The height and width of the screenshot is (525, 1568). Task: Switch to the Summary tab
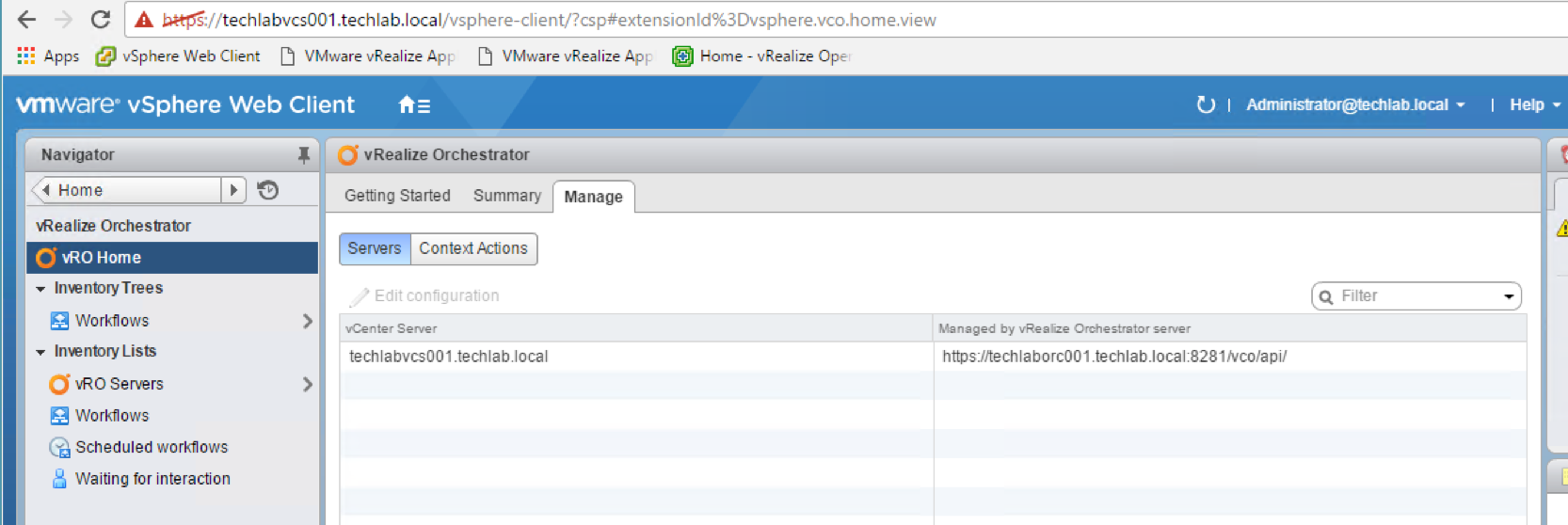pyautogui.click(x=507, y=196)
